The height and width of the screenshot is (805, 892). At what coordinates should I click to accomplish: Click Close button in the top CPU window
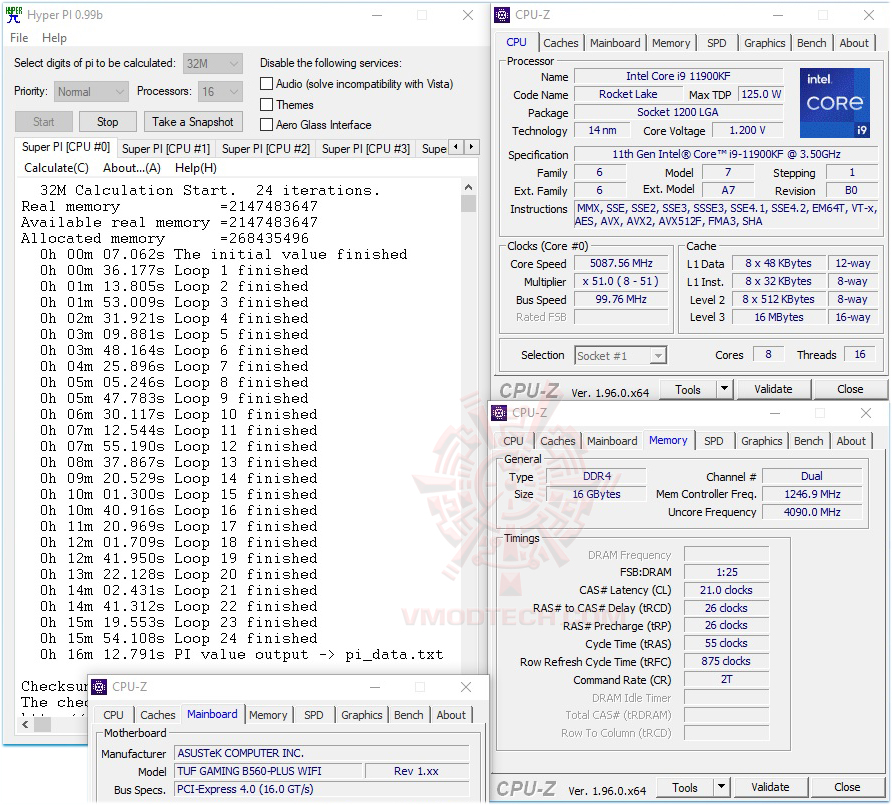pos(850,389)
